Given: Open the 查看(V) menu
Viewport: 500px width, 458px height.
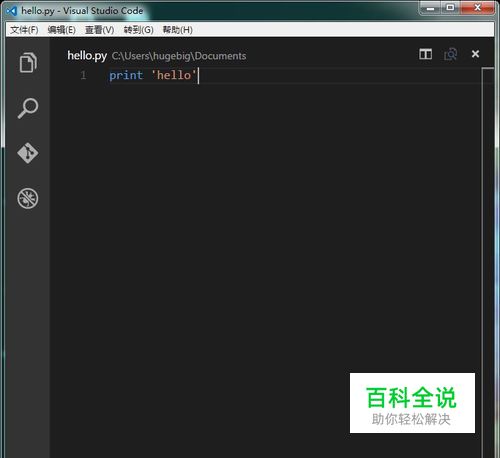Looking at the screenshot, I should (99, 30).
